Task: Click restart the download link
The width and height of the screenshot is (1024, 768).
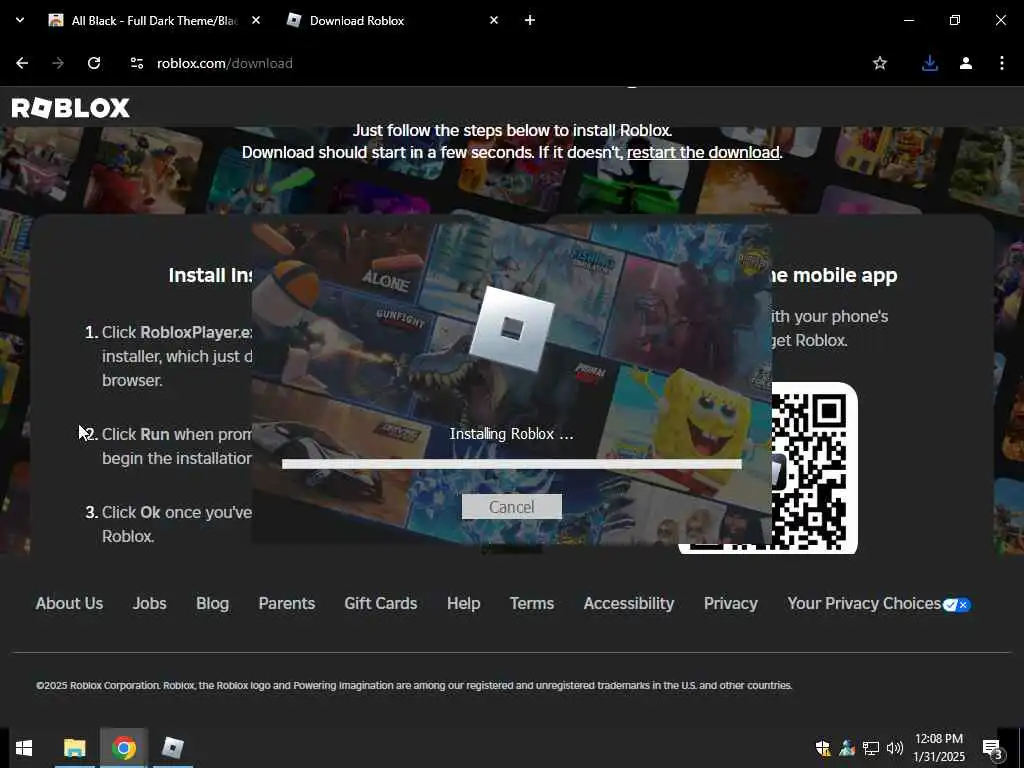Action: [703, 152]
